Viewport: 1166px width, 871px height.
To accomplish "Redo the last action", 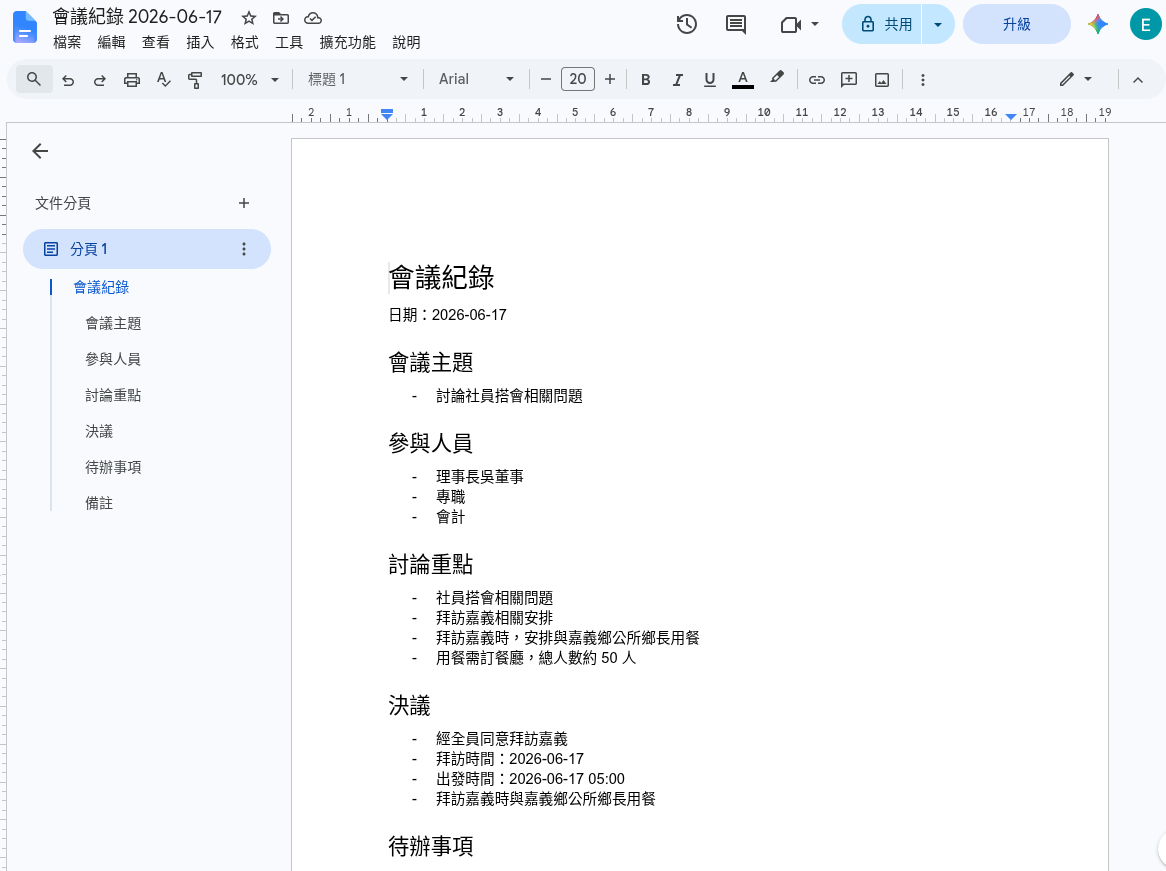I will tap(100, 80).
